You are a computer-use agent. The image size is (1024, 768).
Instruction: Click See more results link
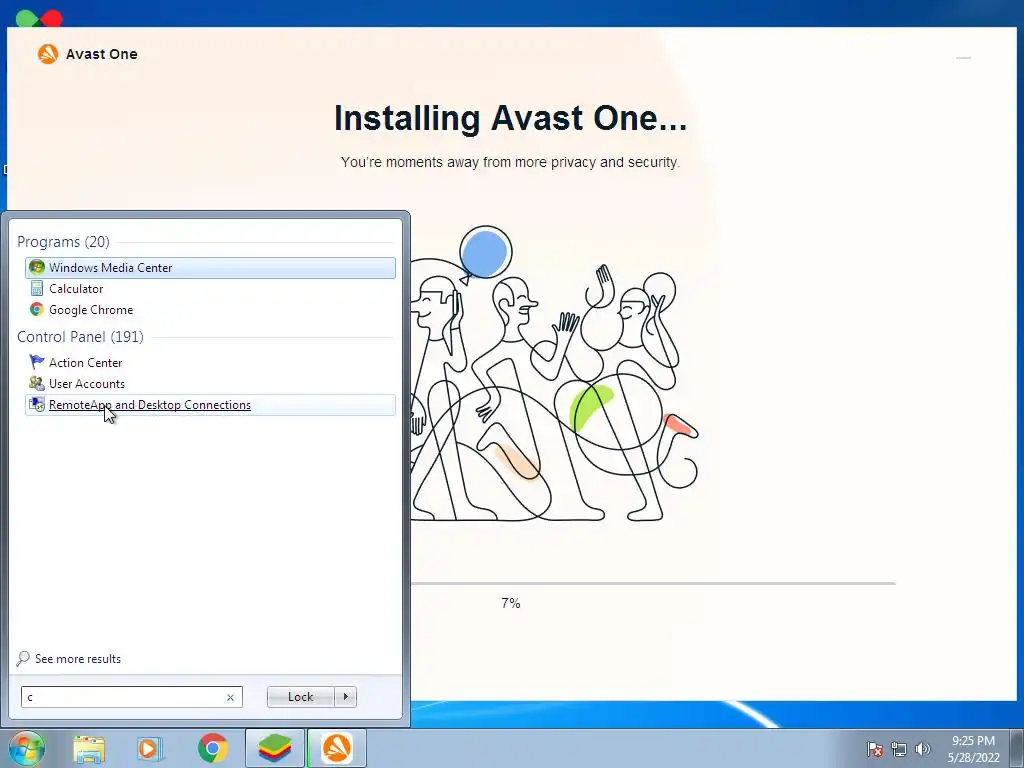pyautogui.click(x=78, y=659)
